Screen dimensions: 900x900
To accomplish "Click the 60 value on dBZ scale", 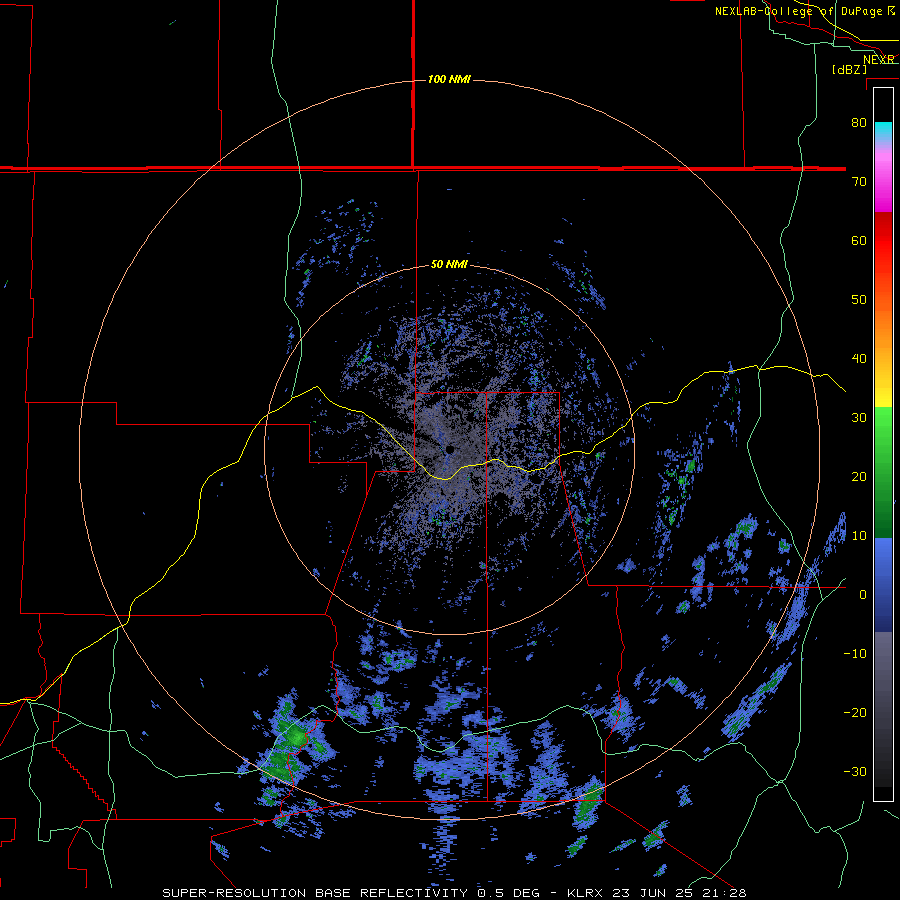I will click(x=859, y=240).
